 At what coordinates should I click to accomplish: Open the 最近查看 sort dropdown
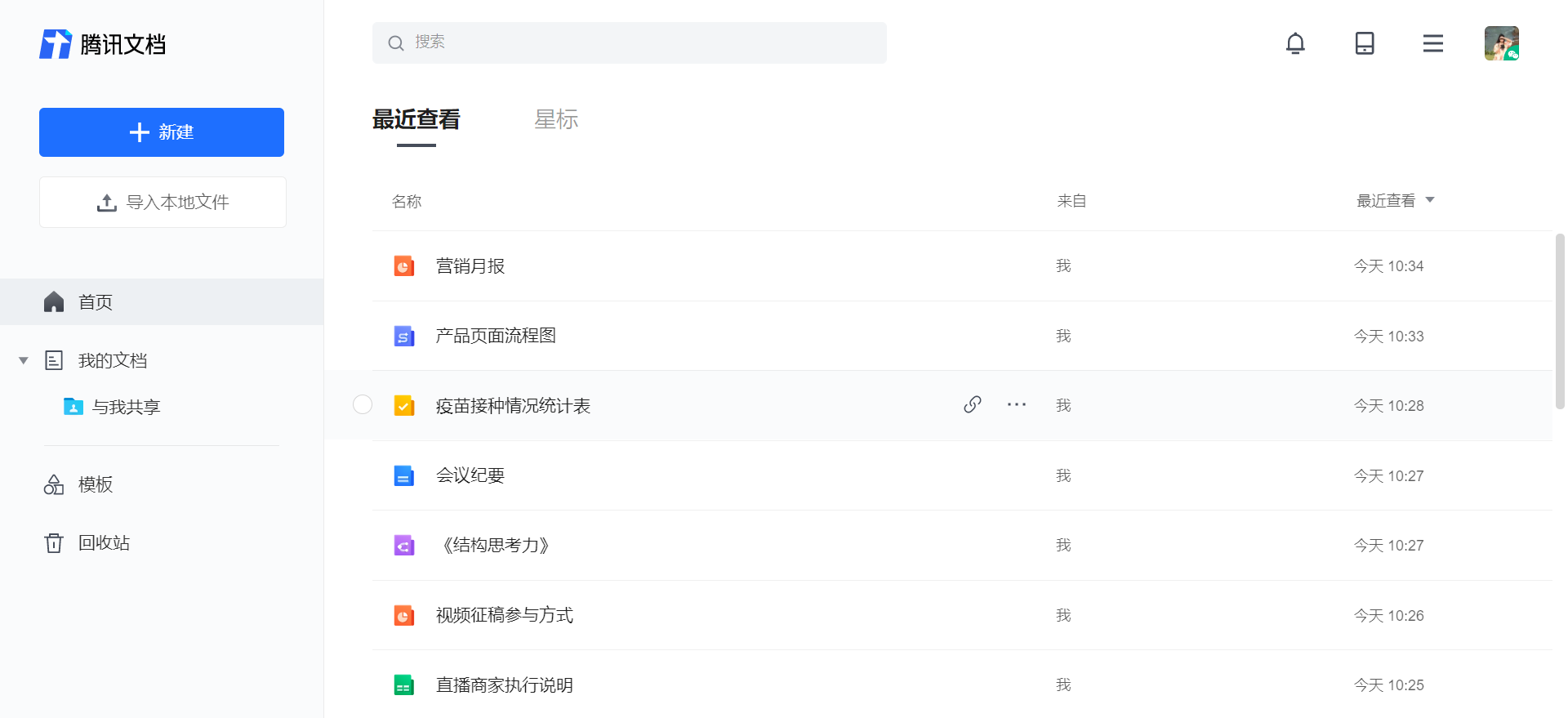coord(1395,201)
